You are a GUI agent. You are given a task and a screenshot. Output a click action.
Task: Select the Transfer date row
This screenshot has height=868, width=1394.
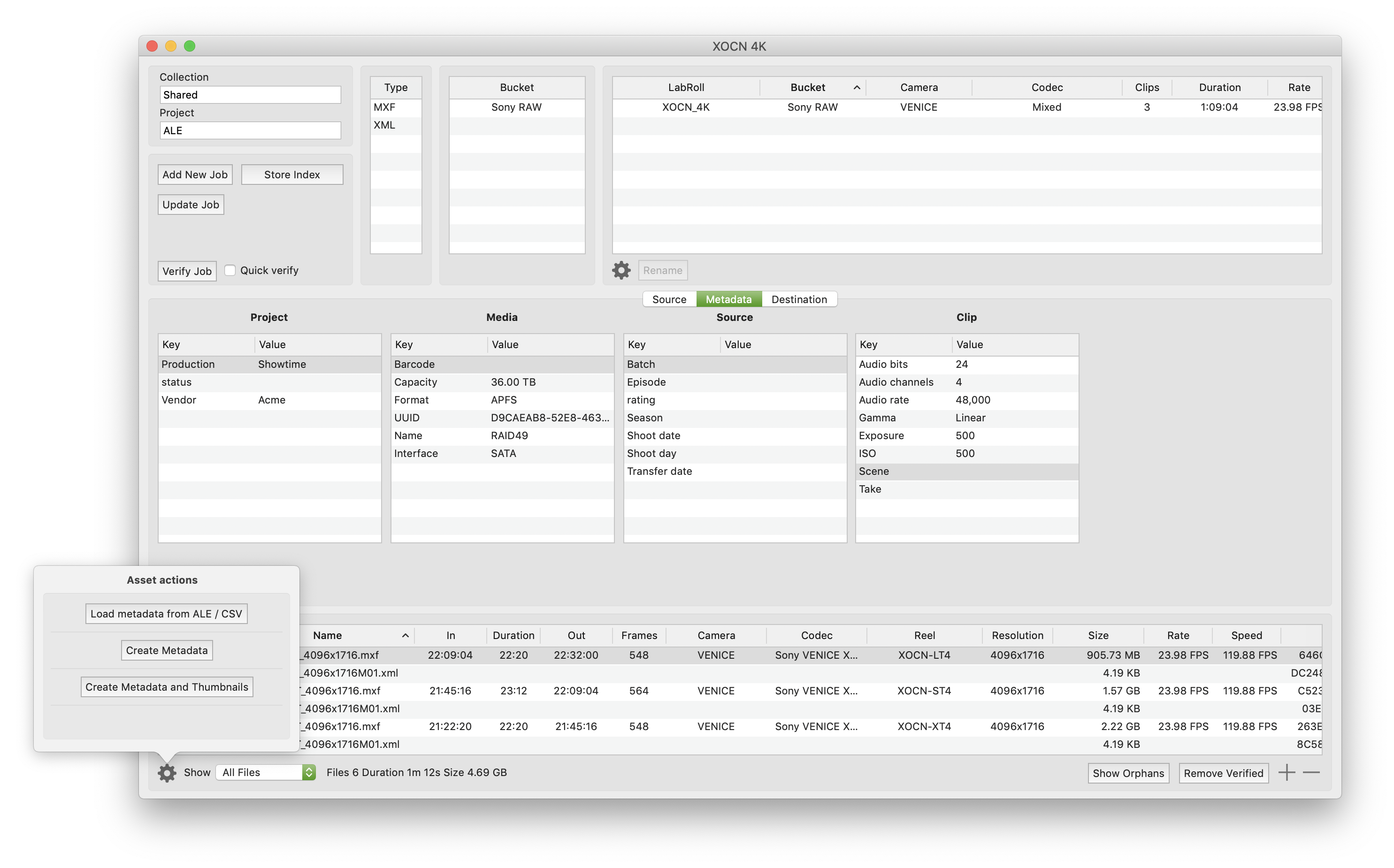(x=735, y=472)
